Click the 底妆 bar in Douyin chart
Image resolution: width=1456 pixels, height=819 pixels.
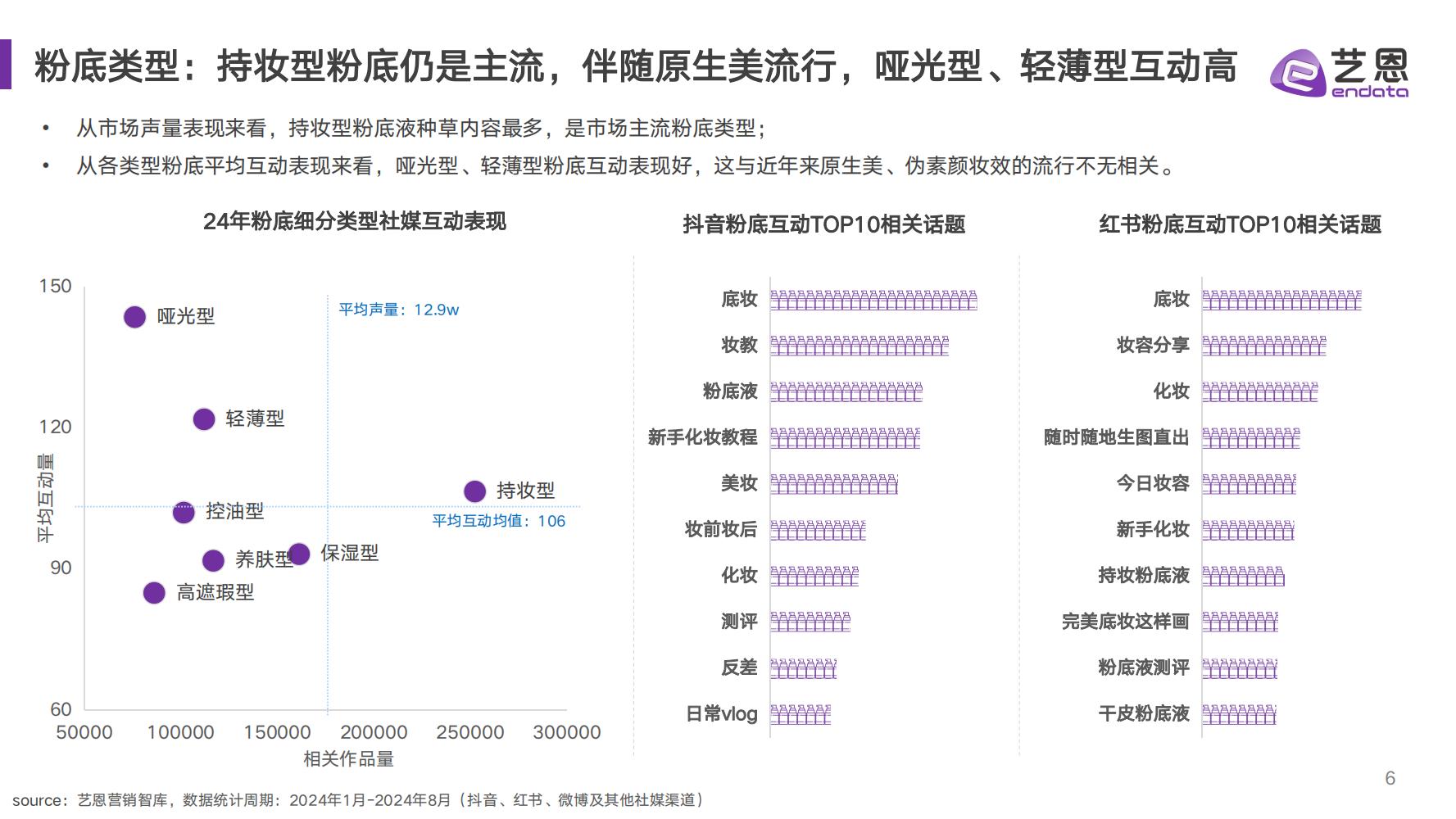click(x=873, y=300)
